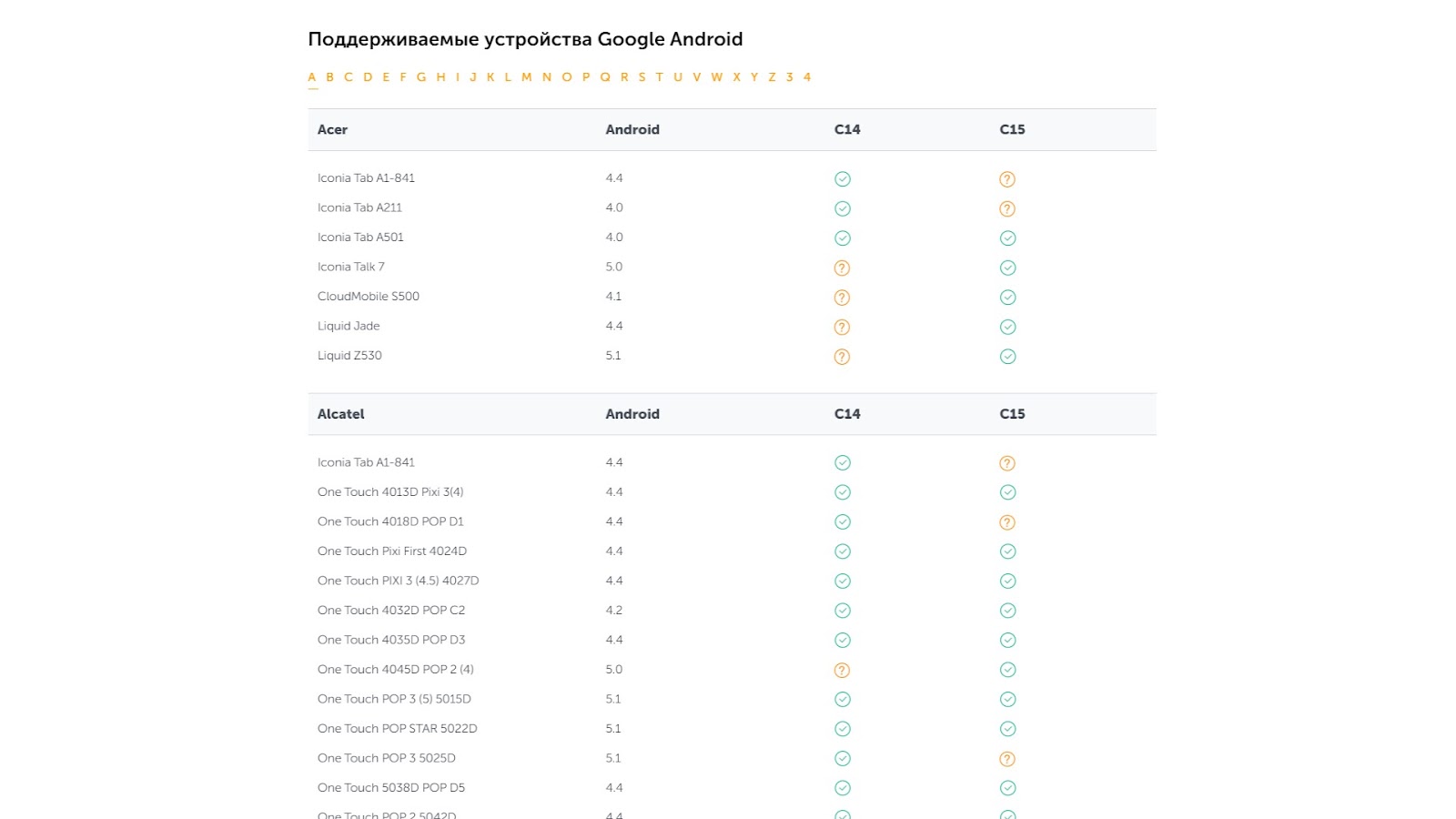
Task: Click C14 check icon for Iconia Tab A211
Action: (x=843, y=208)
